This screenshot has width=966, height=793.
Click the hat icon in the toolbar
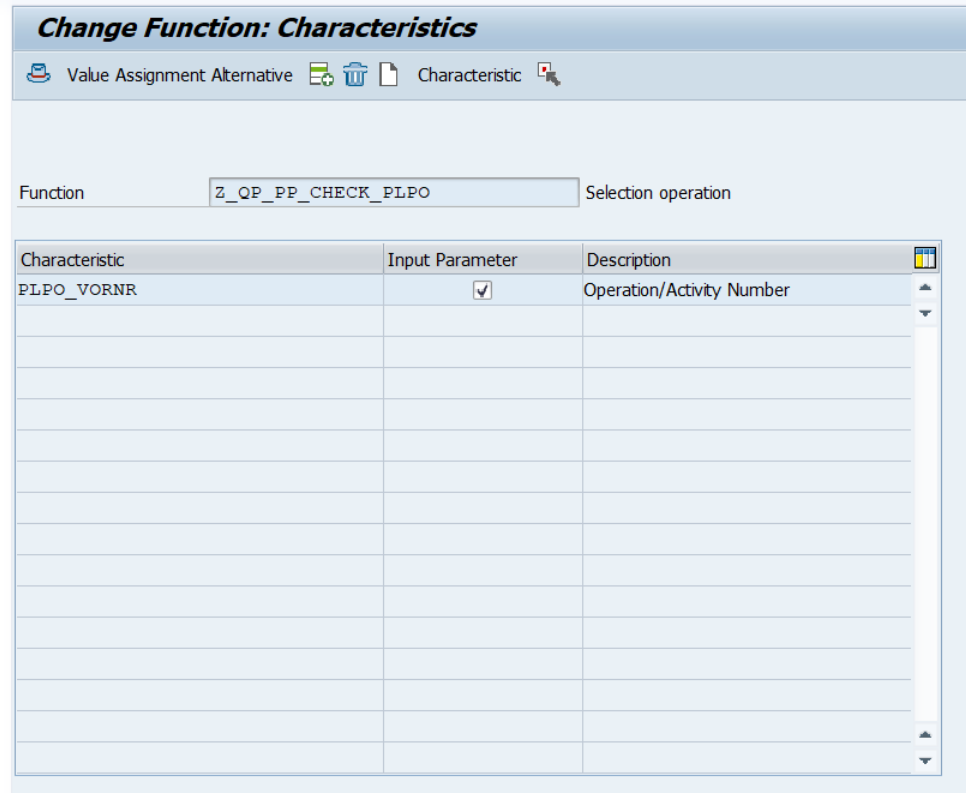[x=38, y=75]
